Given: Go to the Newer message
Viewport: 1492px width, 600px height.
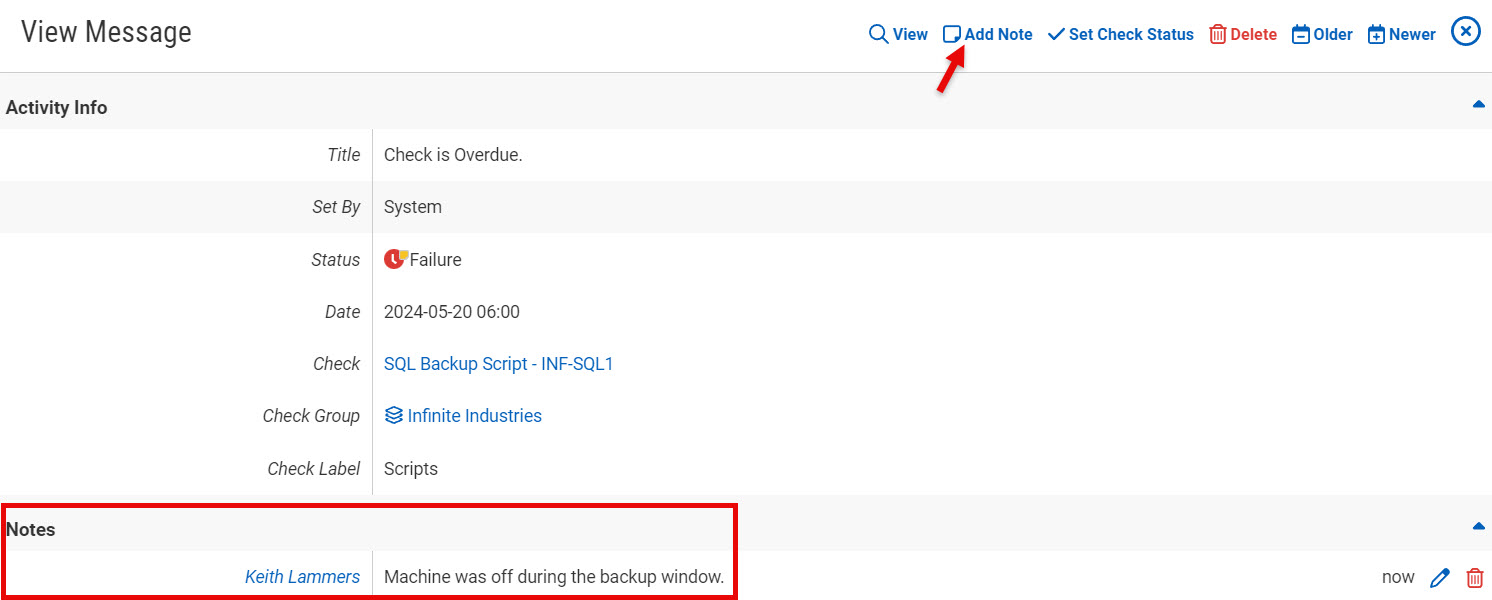Looking at the screenshot, I should click(1401, 34).
